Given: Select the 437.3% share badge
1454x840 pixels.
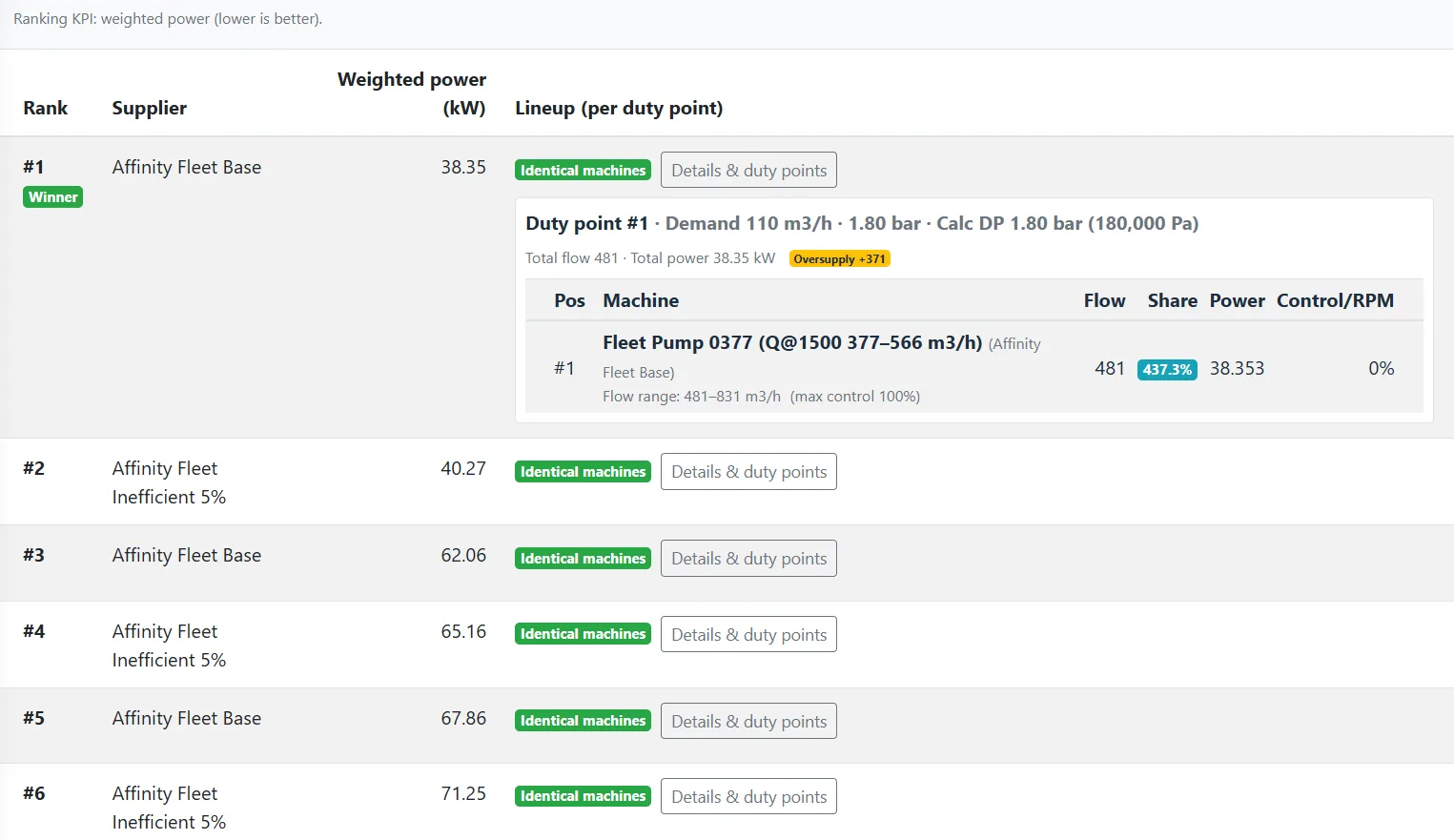Looking at the screenshot, I should (x=1167, y=369).
